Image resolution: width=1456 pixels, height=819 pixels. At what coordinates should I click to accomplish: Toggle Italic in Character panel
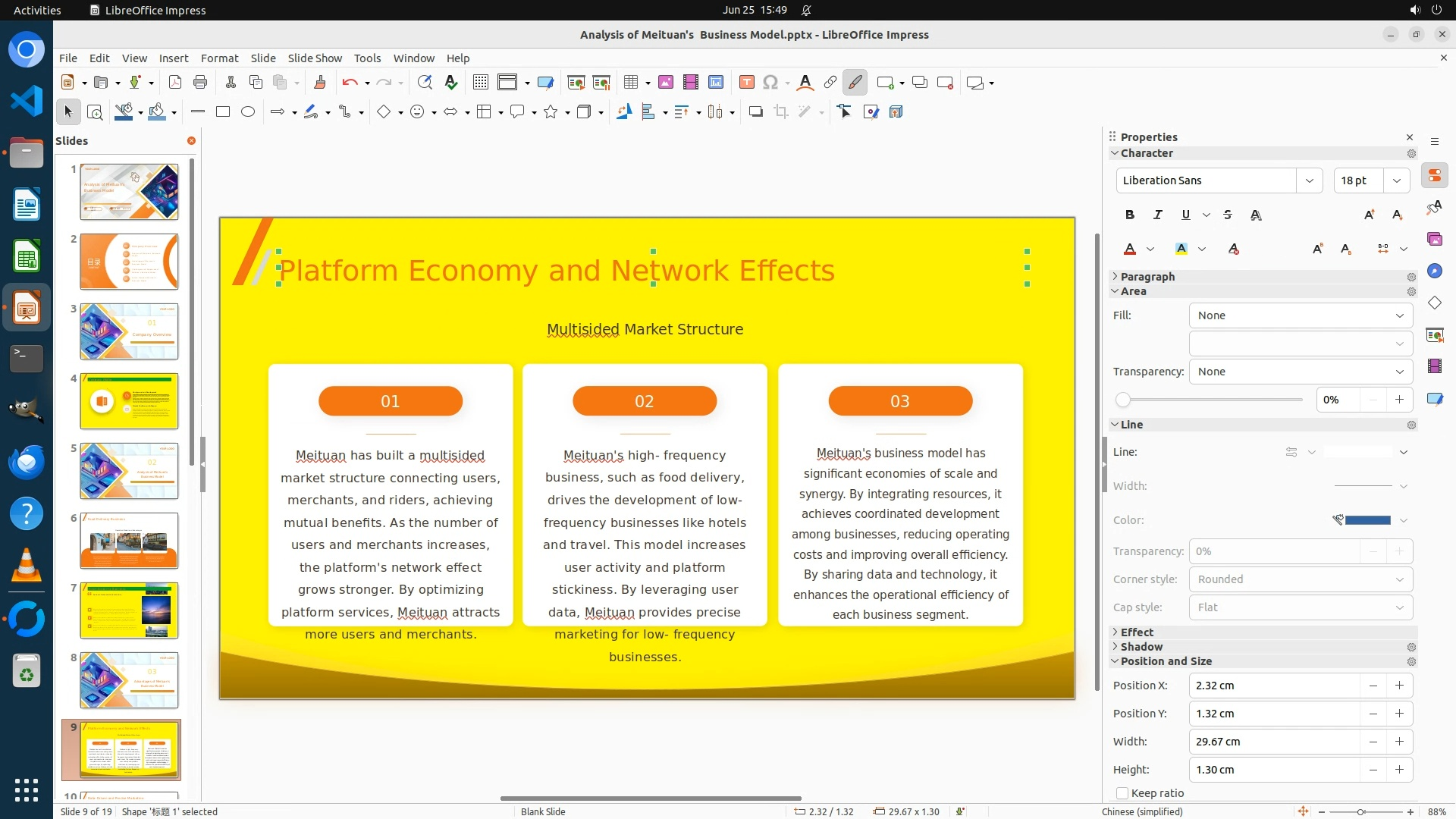pyautogui.click(x=1157, y=215)
